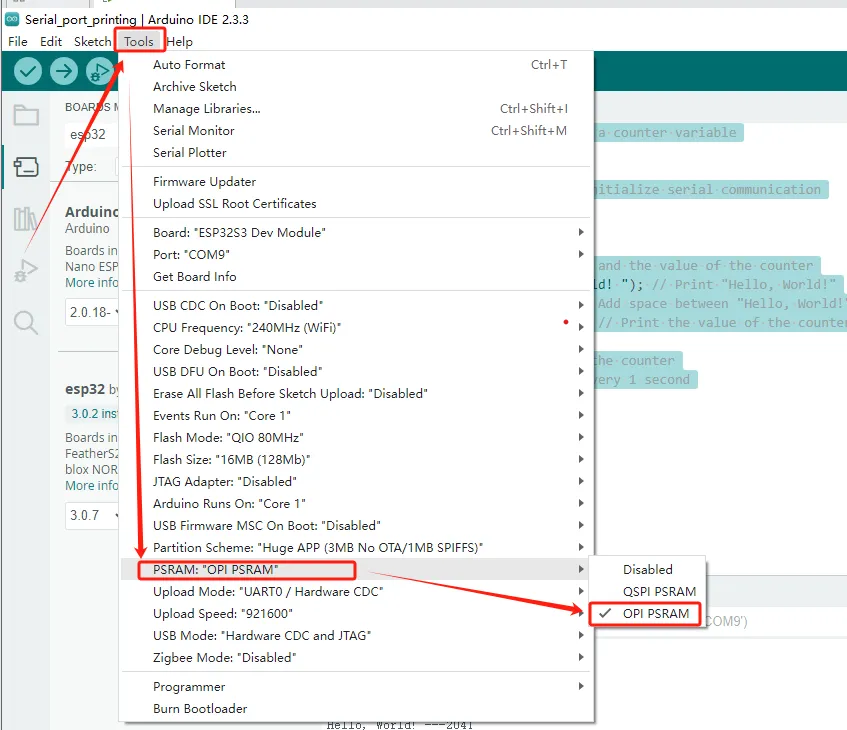Open More info link under esp32 boards

(91, 486)
